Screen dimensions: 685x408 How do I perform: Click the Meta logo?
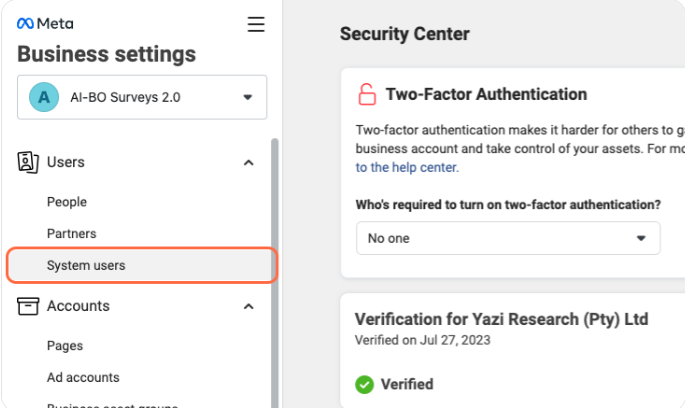tap(45, 23)
